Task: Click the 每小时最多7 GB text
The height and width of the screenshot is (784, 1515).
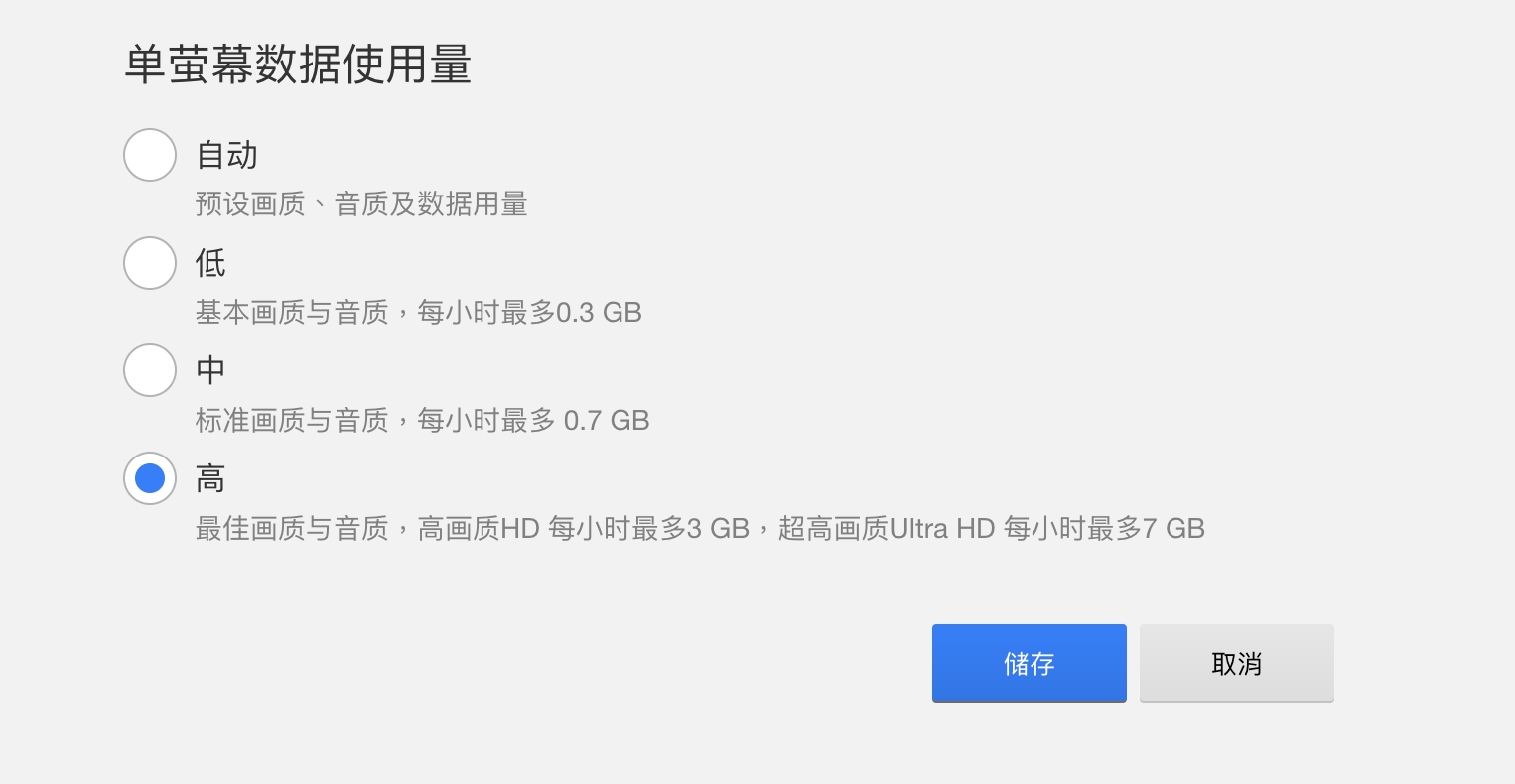Action: coord(1104,528)
